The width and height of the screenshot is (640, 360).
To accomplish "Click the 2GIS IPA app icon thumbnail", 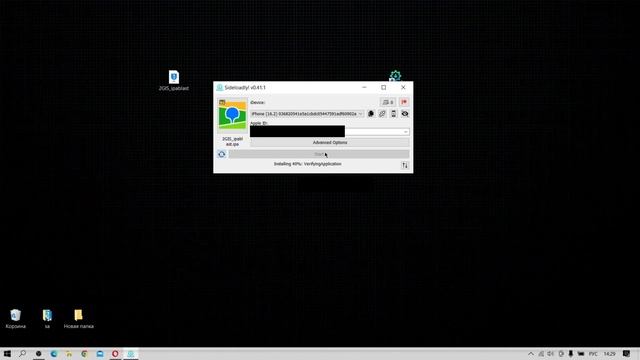I will pyautogui.click(x=232, y=115).
